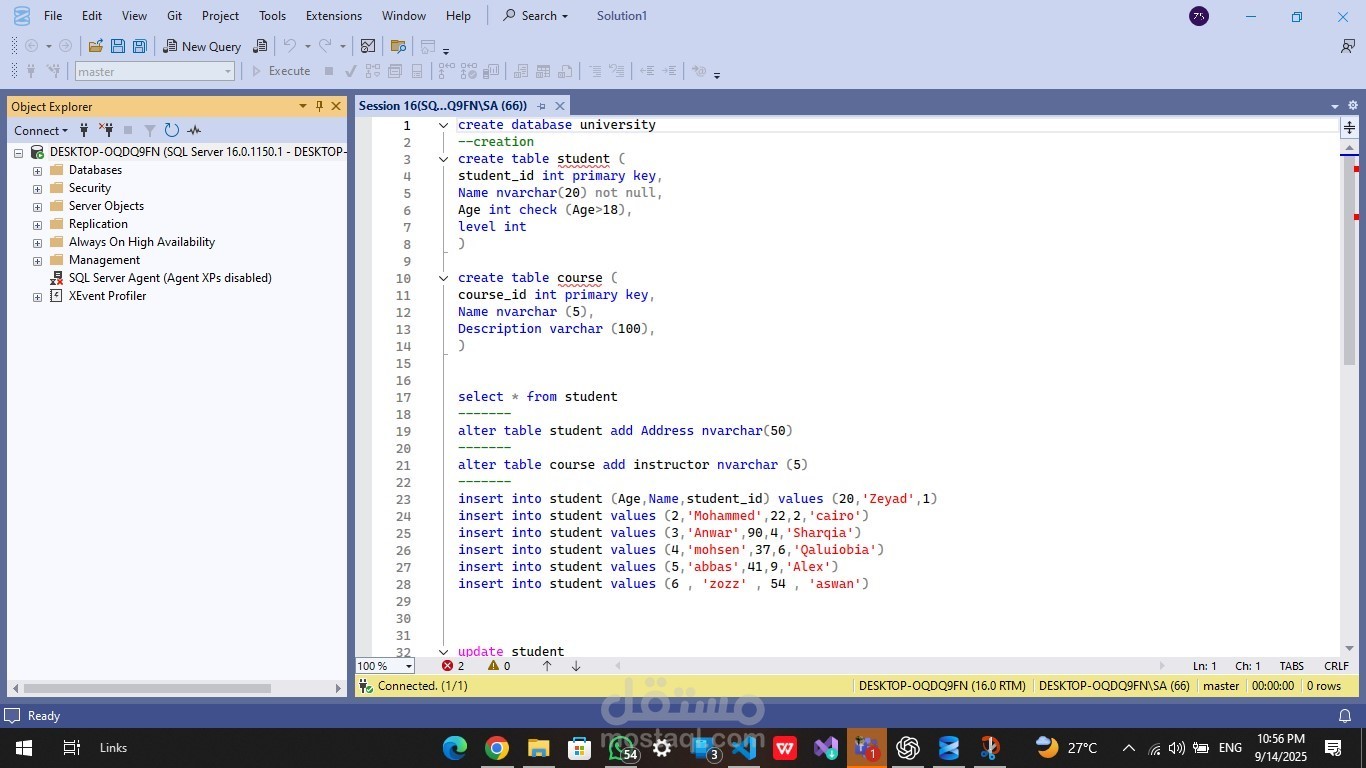Click the errors count icon below editor
The height and width of the screenshot is (768, 1366).
[448, 666]
